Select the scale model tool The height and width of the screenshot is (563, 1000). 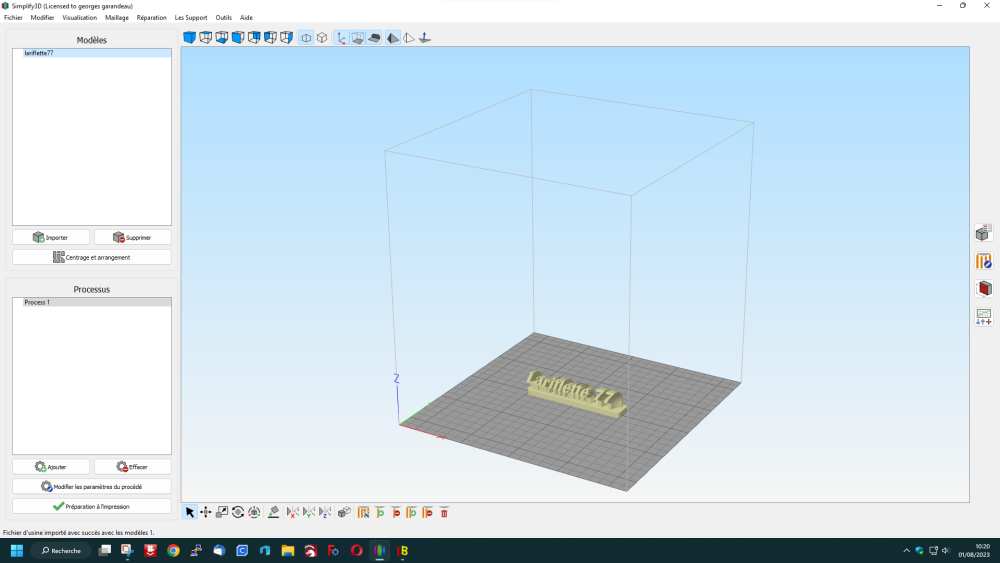tap(222, 512)
